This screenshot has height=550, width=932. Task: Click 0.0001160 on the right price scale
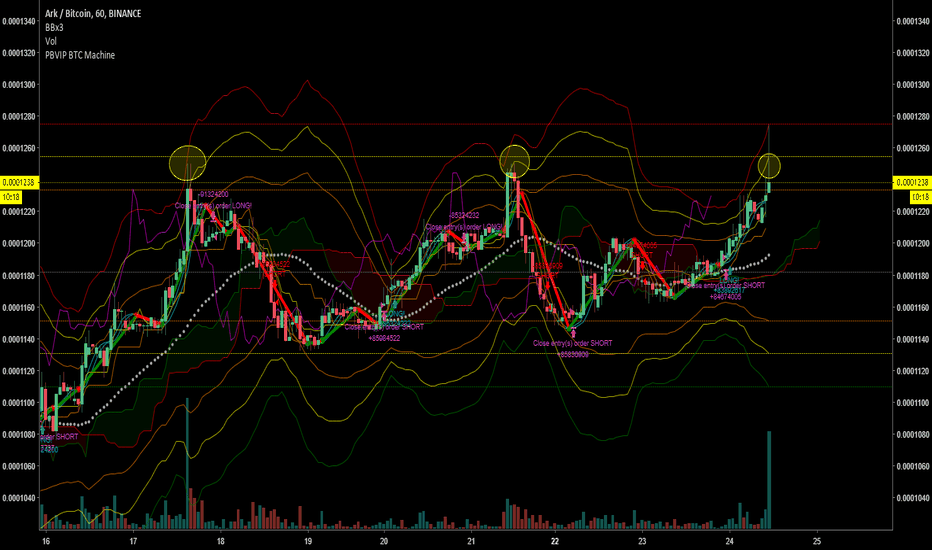913,307
